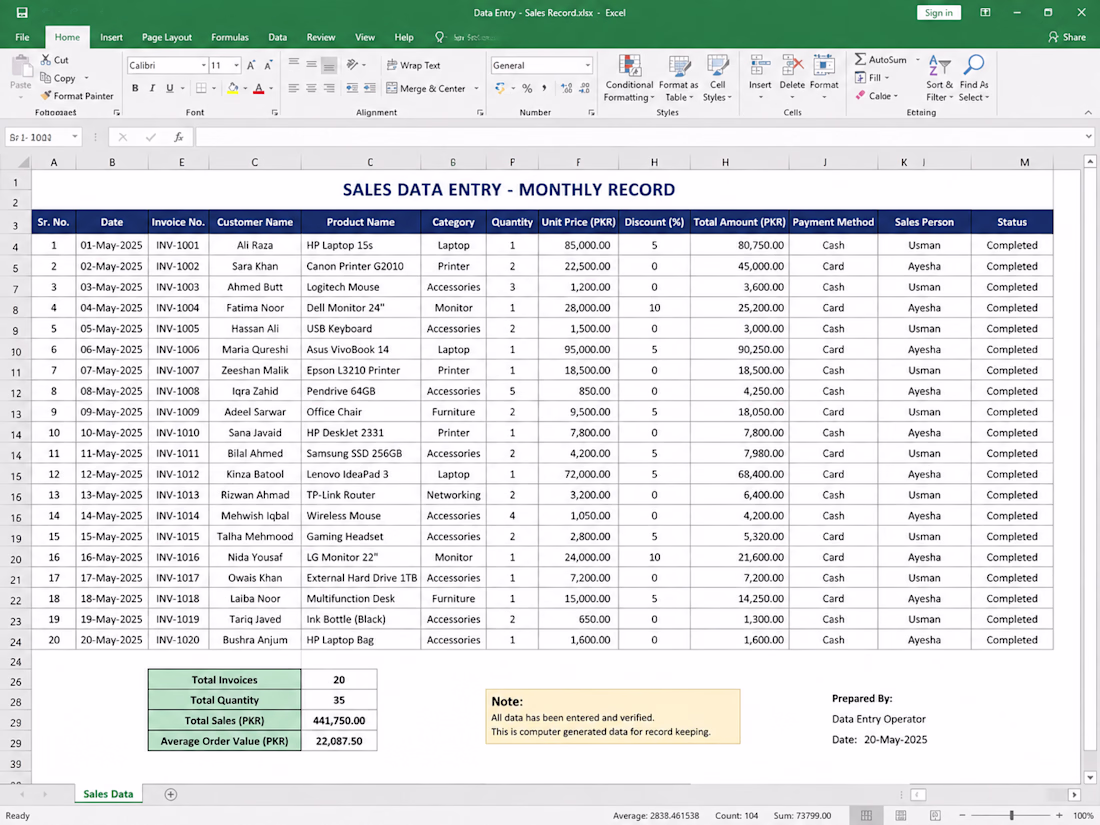This screenshot has height=825, width=1100.
Task: Apply Borders using the grid icon
Action: point(201,88)
